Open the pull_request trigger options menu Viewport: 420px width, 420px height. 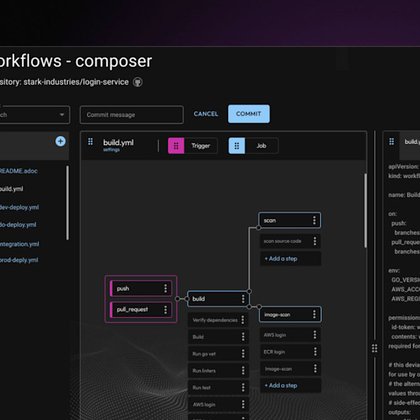(165, 310)
